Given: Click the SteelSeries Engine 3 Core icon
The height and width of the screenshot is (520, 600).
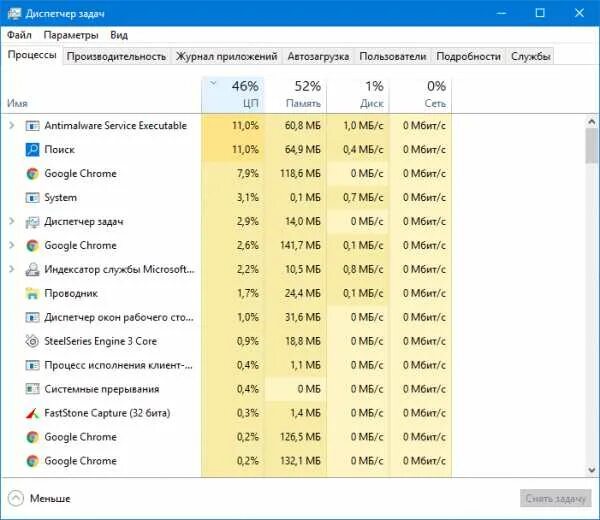Looking at the screenshot, I should [x=32, y=341].
